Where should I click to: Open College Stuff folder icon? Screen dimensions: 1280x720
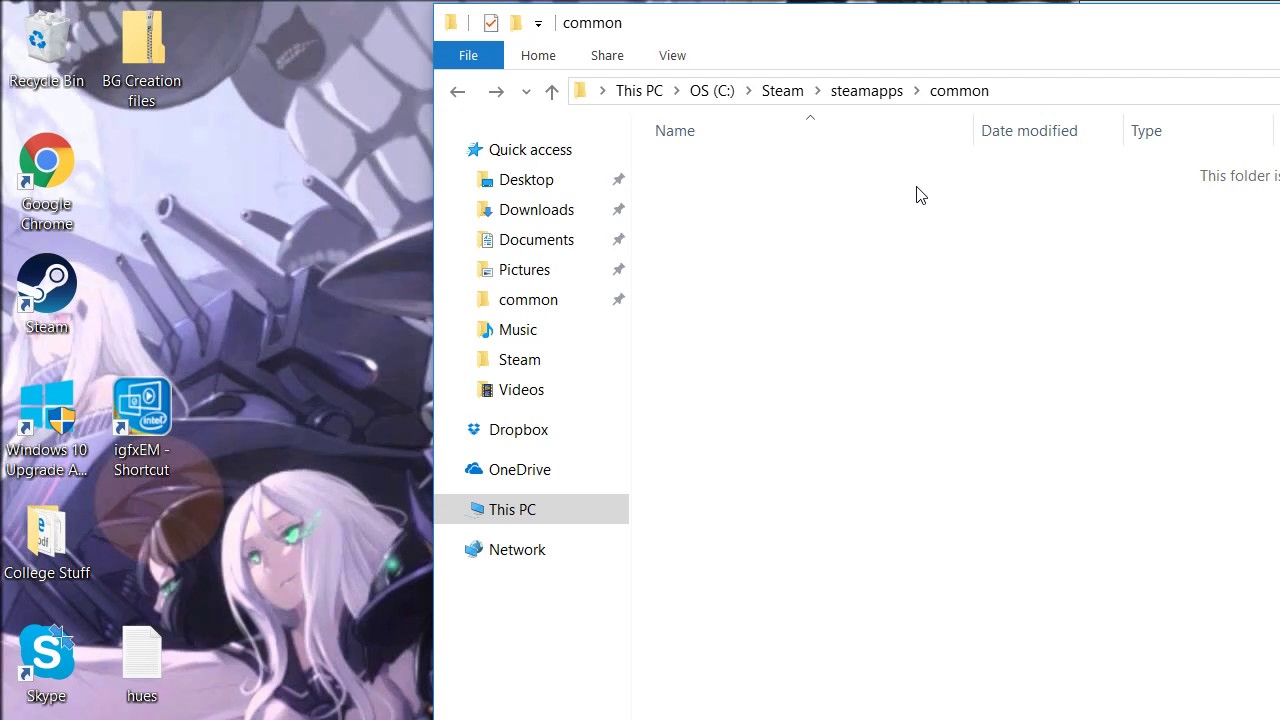click(x=47, y=543)
